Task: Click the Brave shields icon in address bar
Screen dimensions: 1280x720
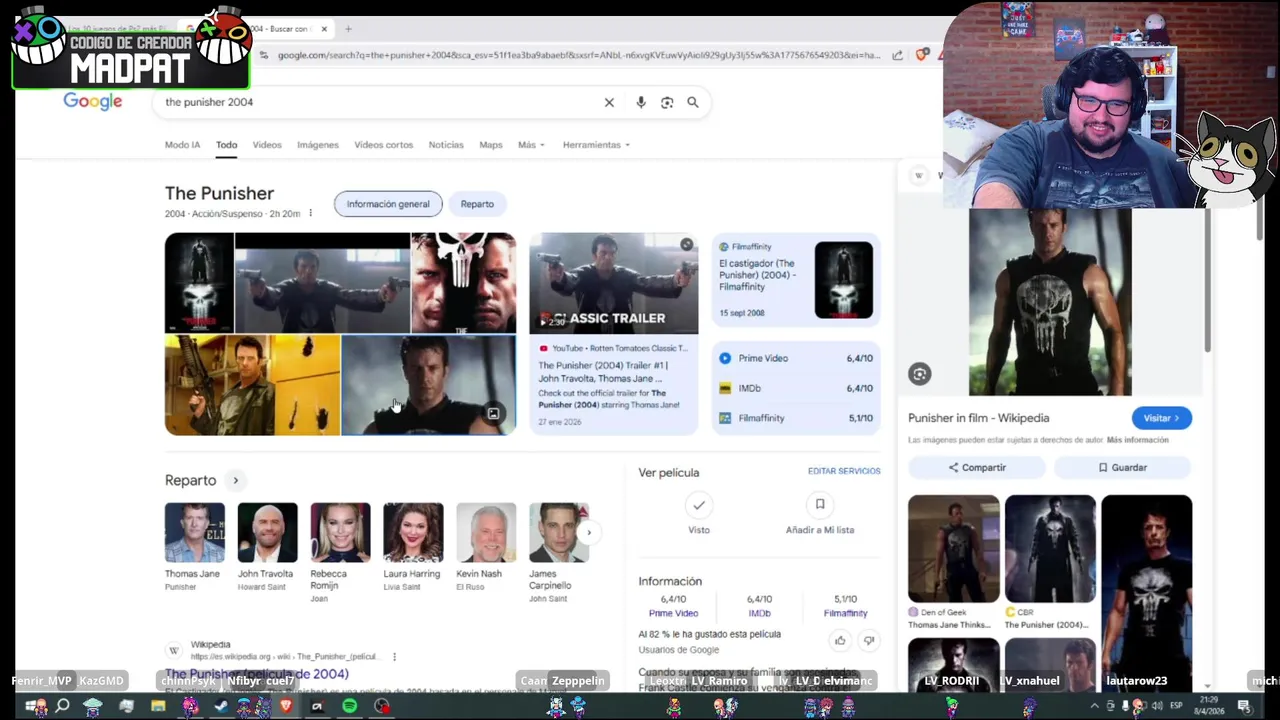Action: (921, 55)
